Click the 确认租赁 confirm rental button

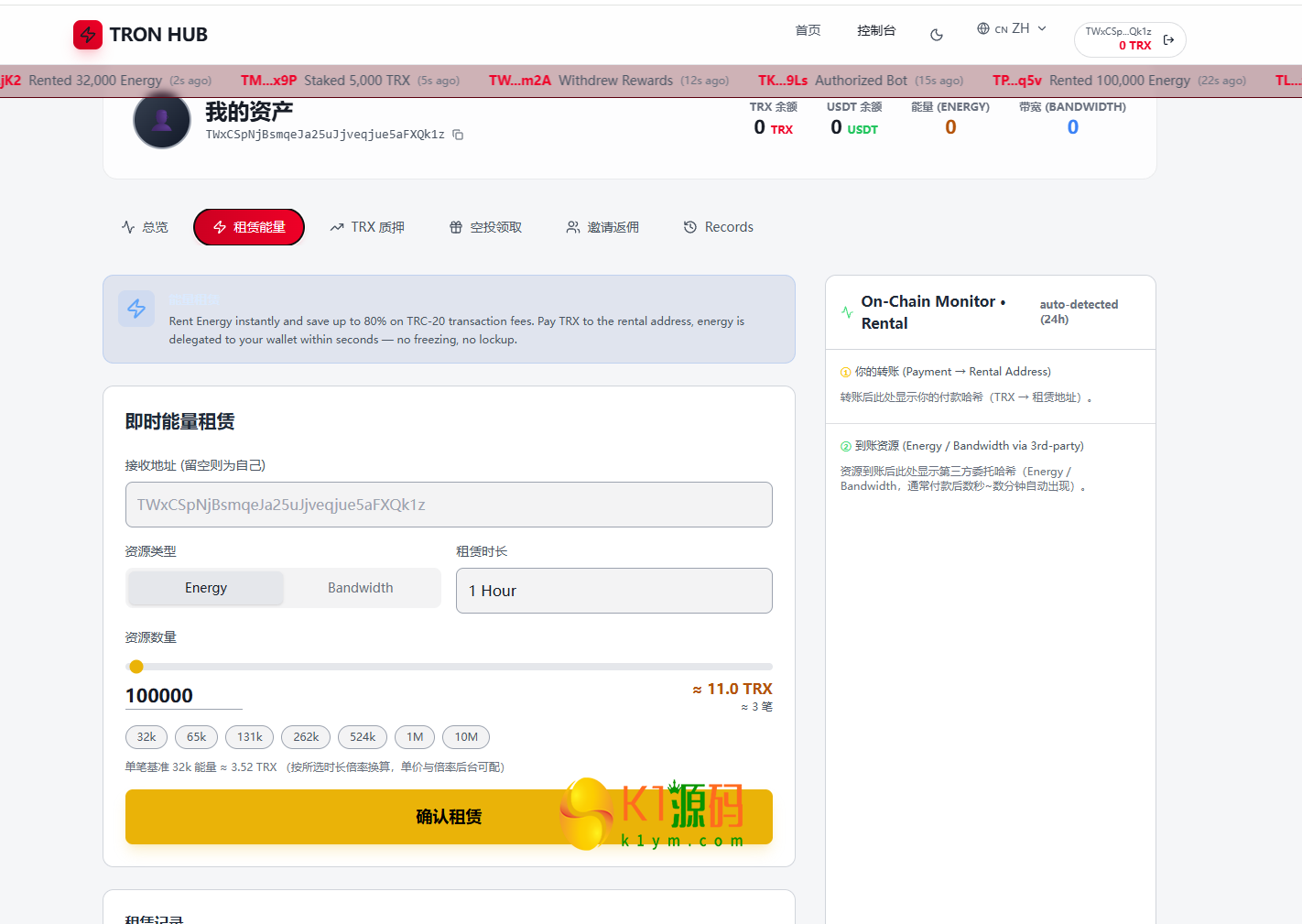pyautogui.click(x=449, y=817)
